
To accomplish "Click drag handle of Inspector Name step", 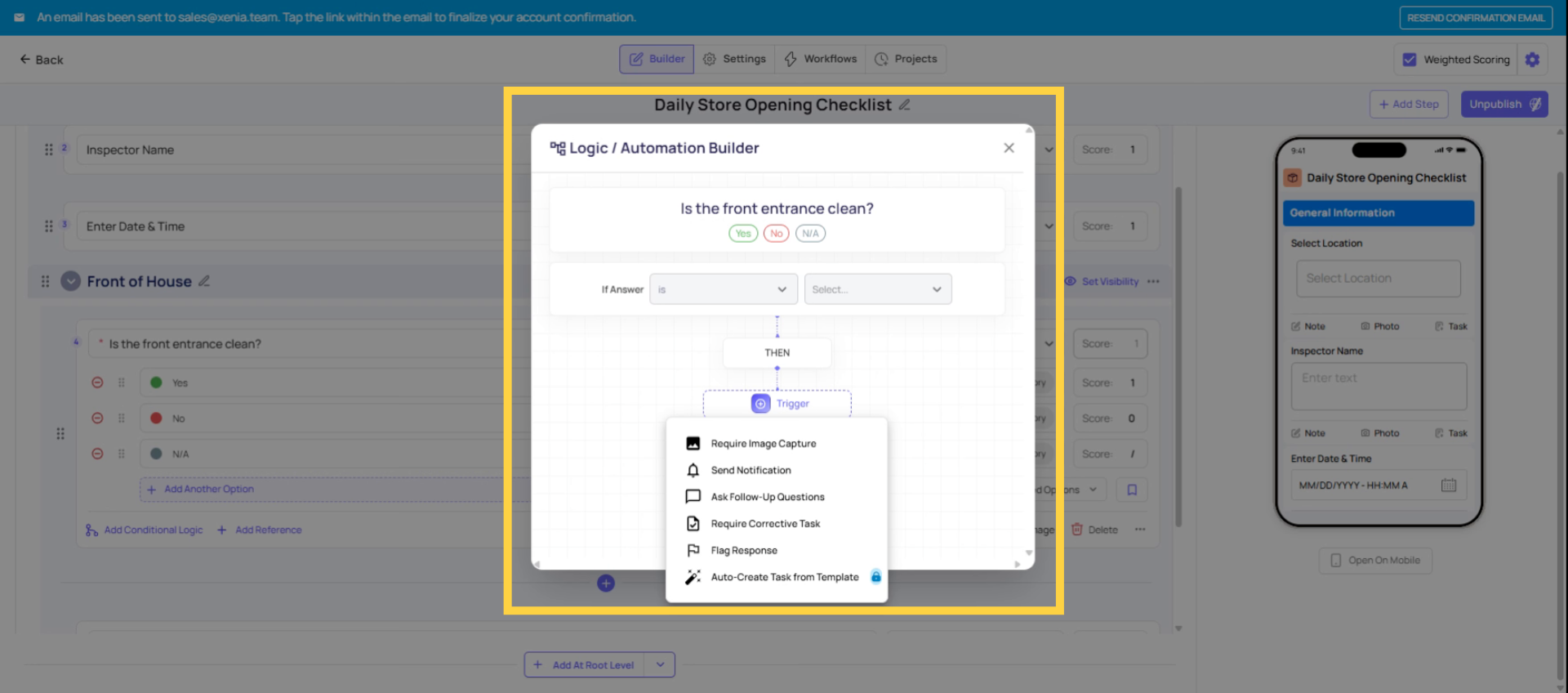I will [48, 150].
